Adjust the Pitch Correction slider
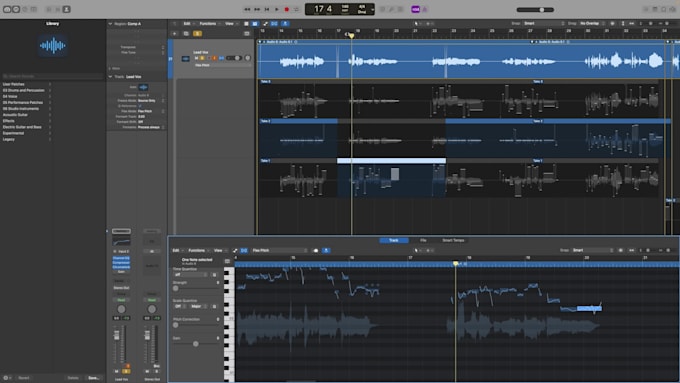 (196, 324)
